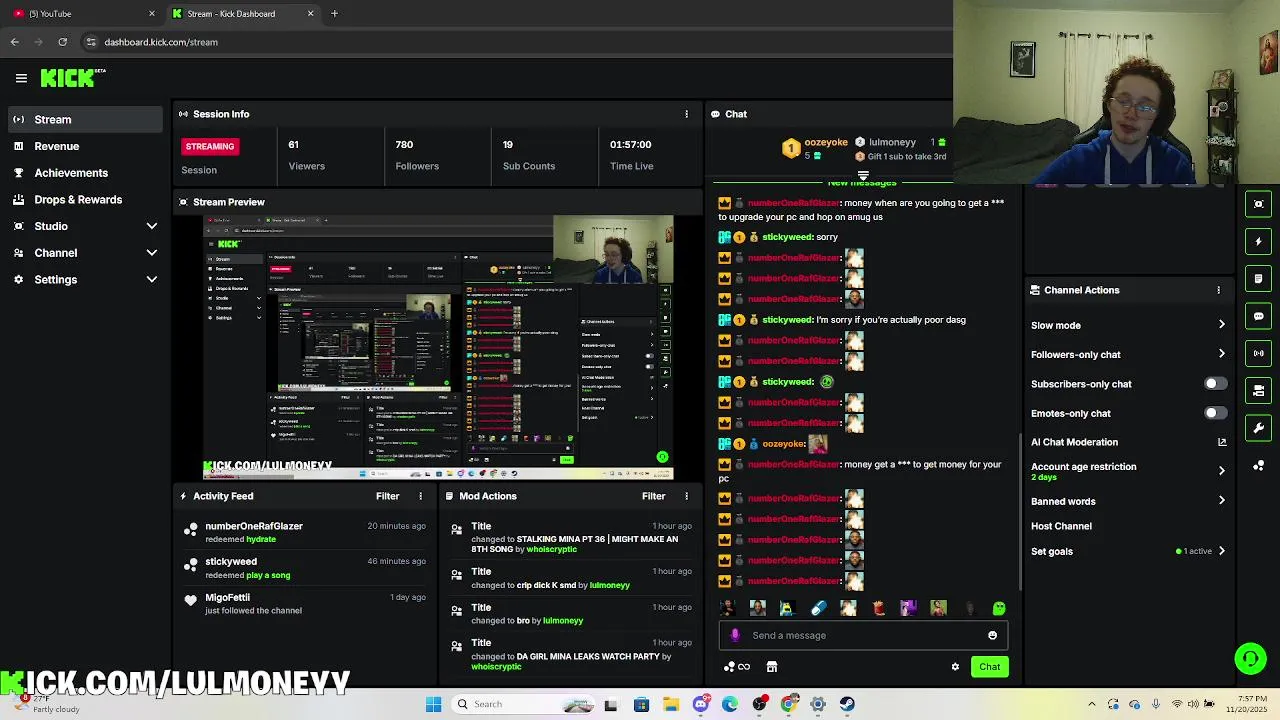Show hidden system tray icons
1280x720 pixels.
1091,704
